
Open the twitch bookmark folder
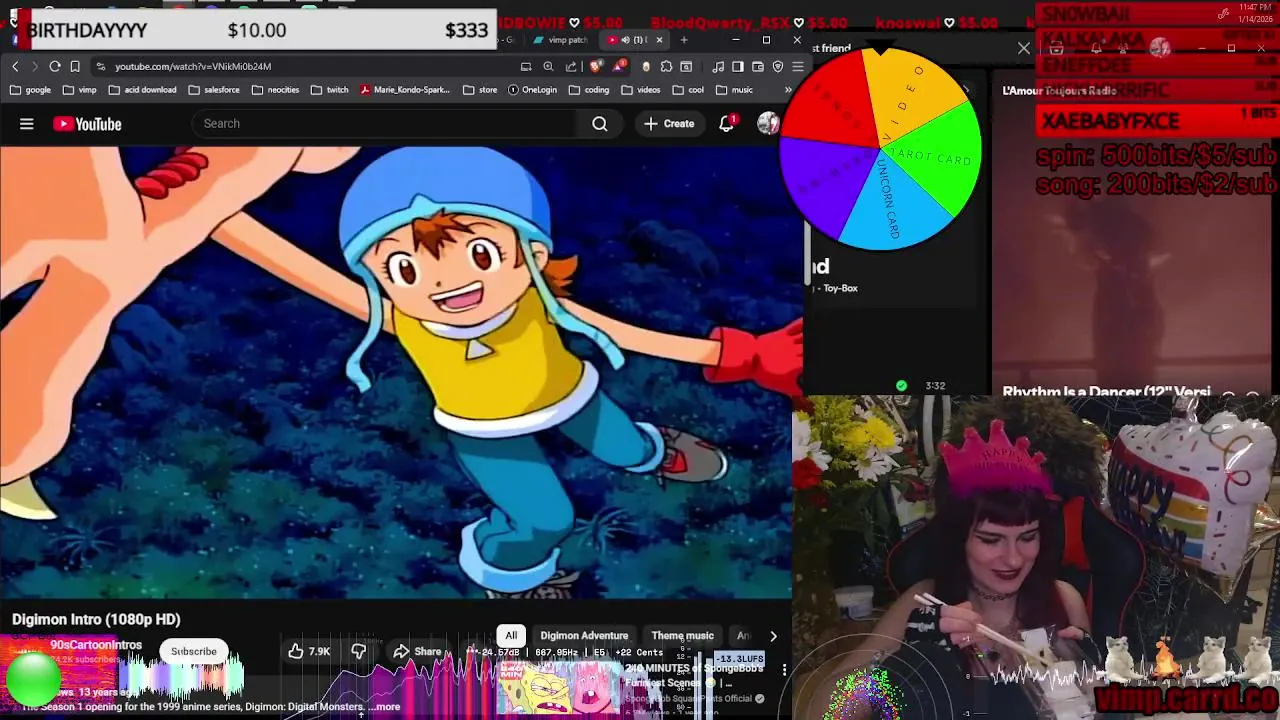click(329, 90)
